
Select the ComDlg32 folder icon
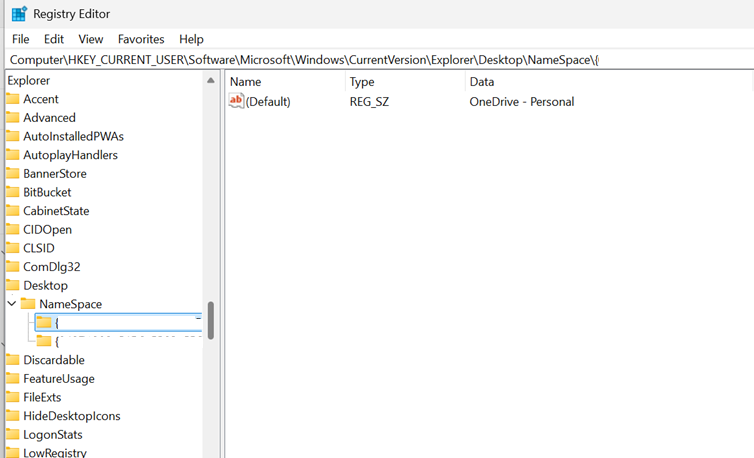tap(13, 267)
